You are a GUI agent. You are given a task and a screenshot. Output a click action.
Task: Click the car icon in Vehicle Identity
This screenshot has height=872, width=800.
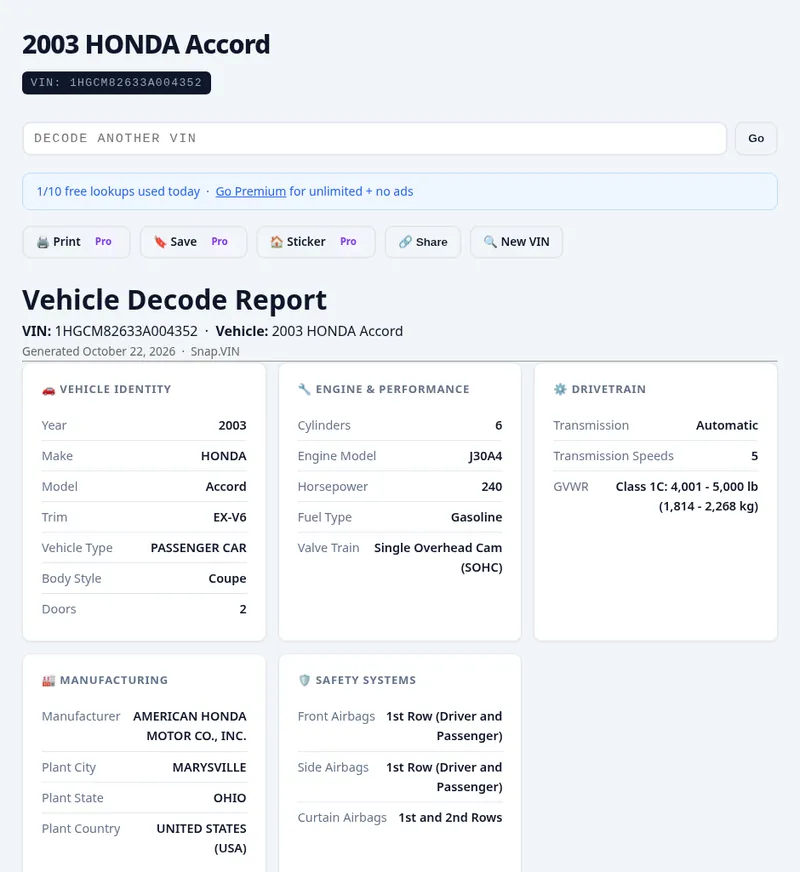[x=48, y=390]
